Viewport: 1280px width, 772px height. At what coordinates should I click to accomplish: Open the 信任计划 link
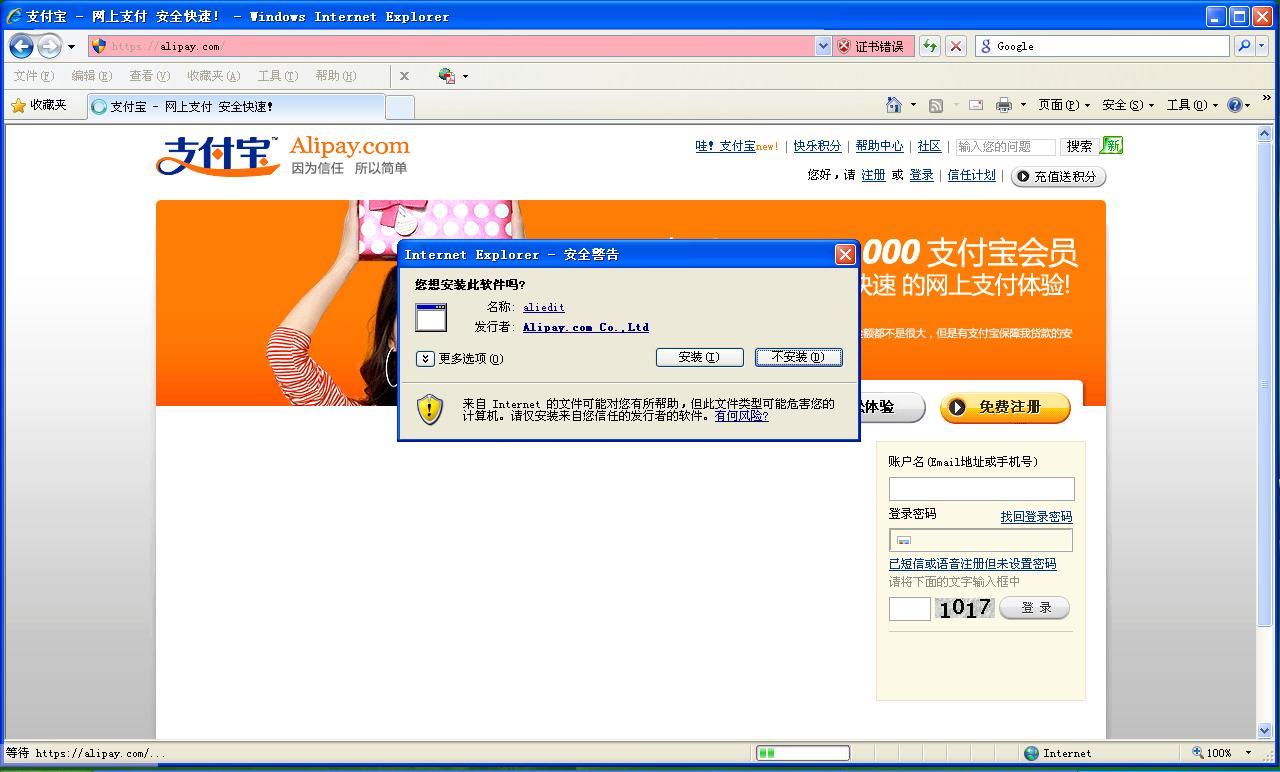[x=971, y=175]
